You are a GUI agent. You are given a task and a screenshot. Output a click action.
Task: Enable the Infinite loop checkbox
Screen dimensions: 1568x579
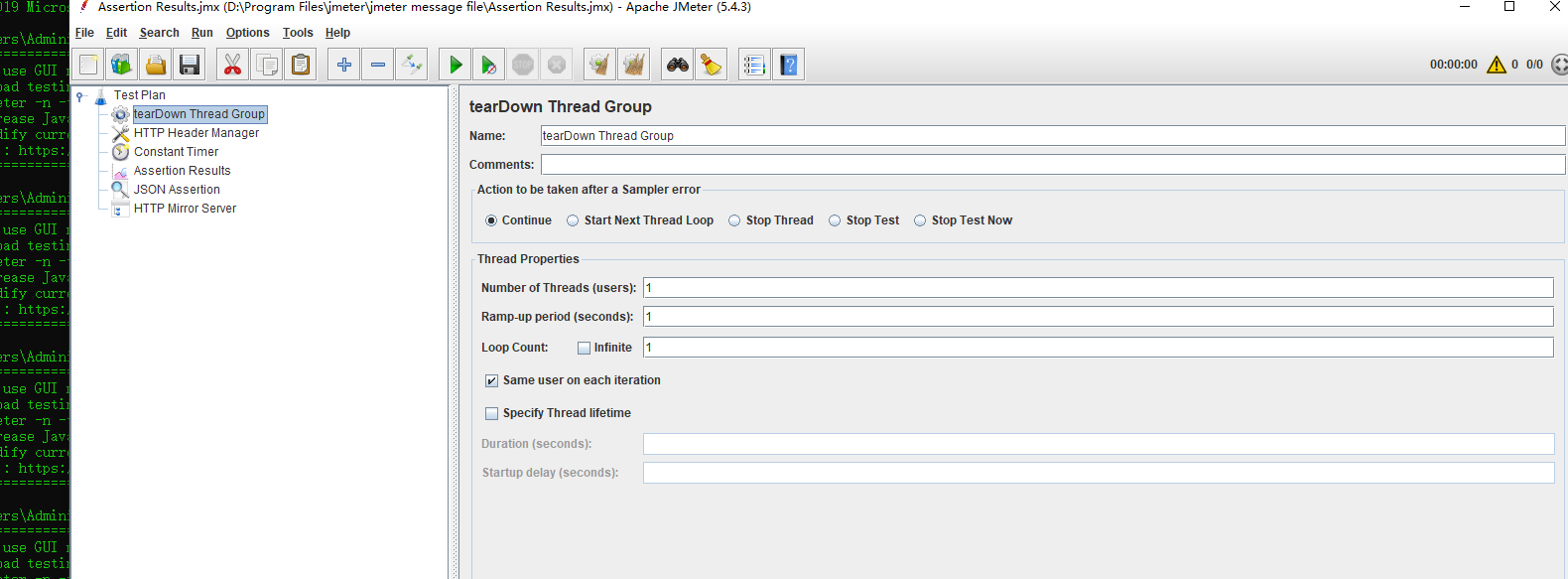pos(585,348)
